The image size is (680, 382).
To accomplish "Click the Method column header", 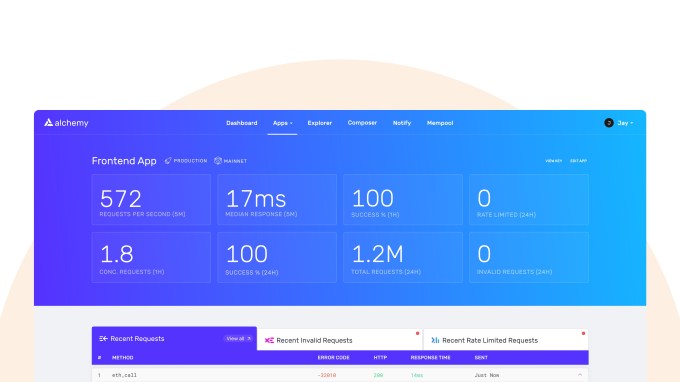I will tap(122, 358).
